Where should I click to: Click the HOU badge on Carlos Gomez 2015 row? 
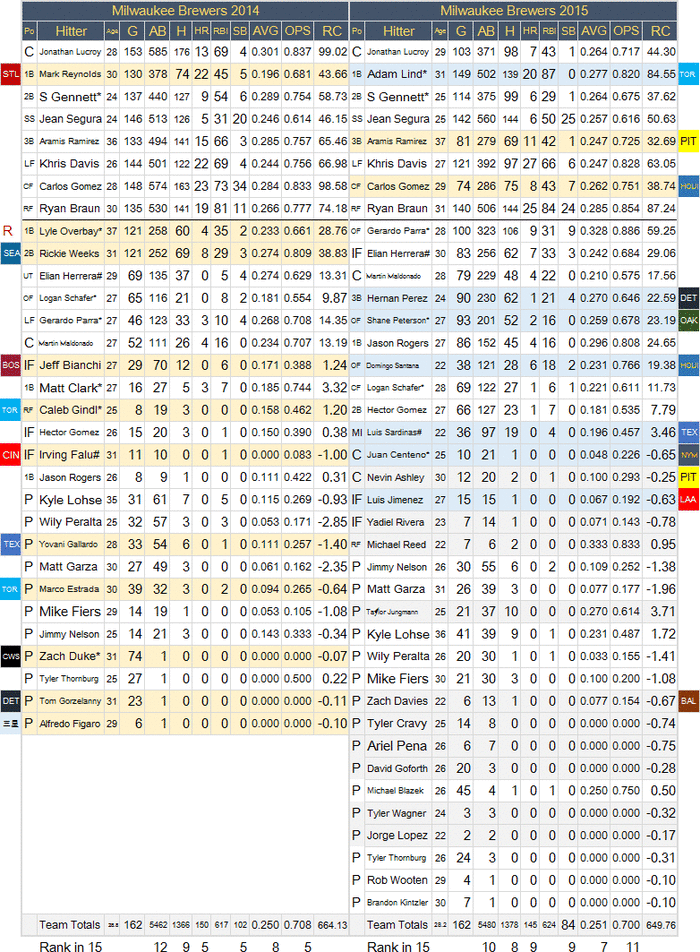pos(688,186)
